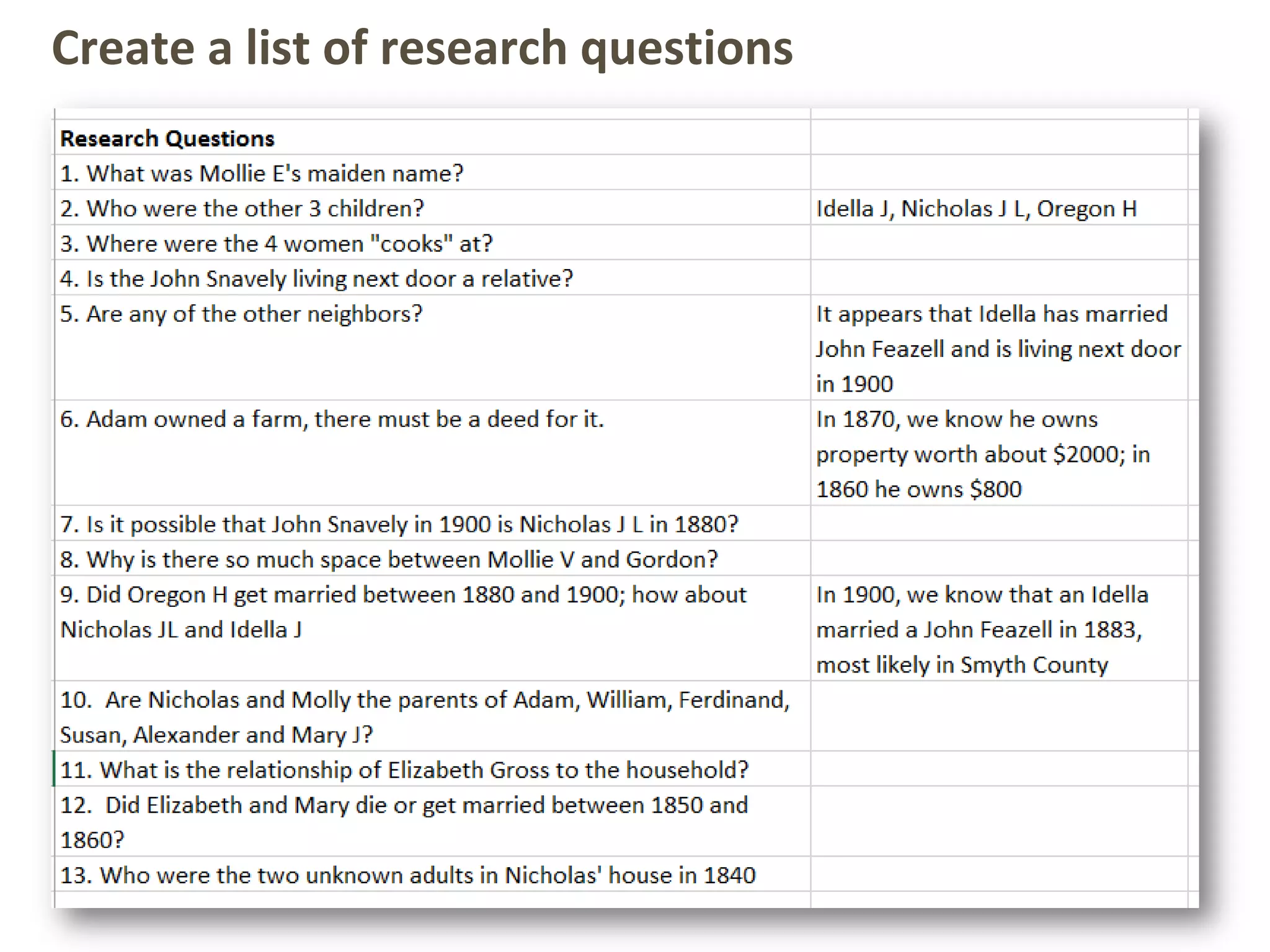Click the slide title 'Create a list of research questions'

(x=422, y=48)
